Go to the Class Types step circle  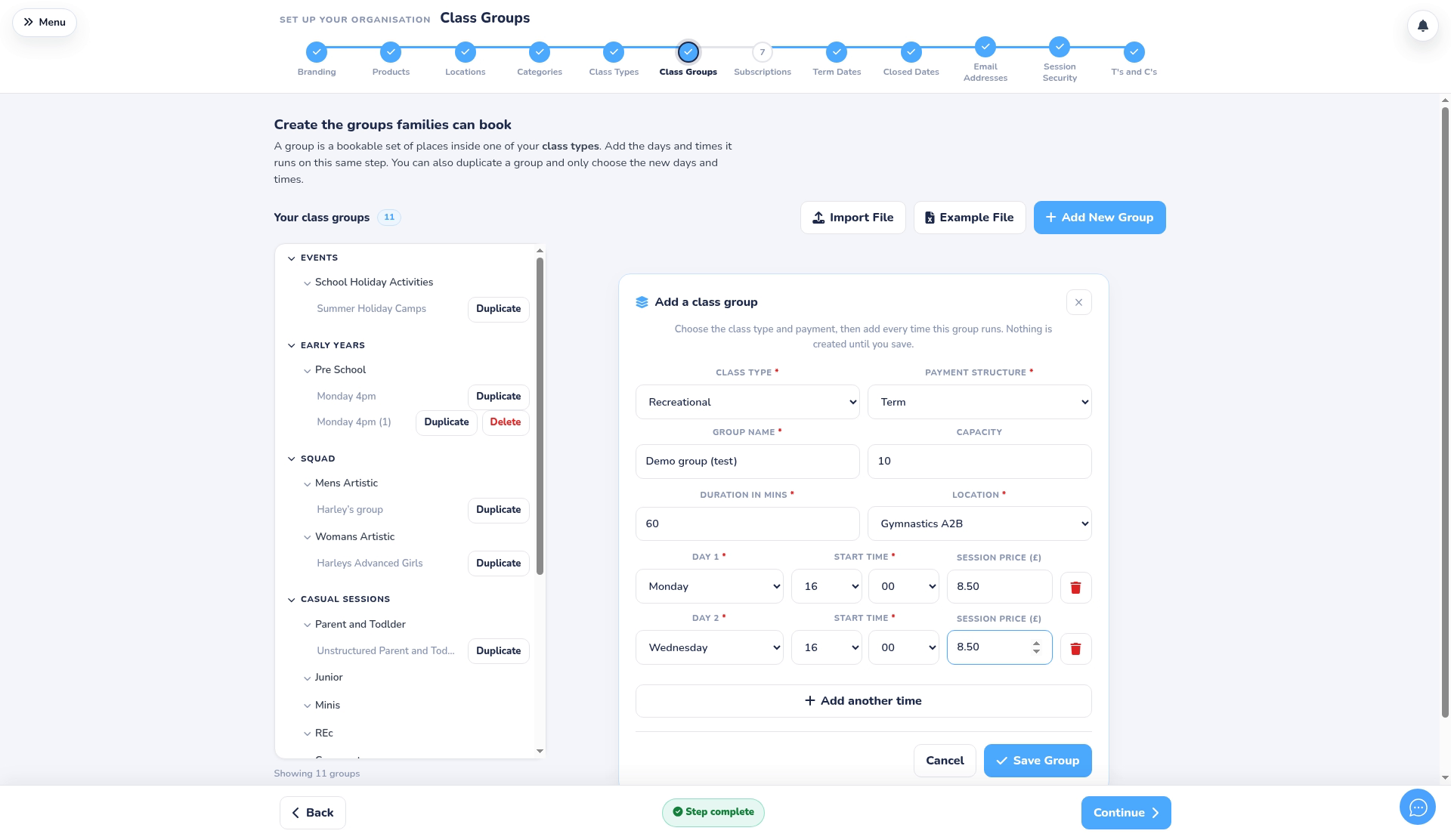pos(614,52)
